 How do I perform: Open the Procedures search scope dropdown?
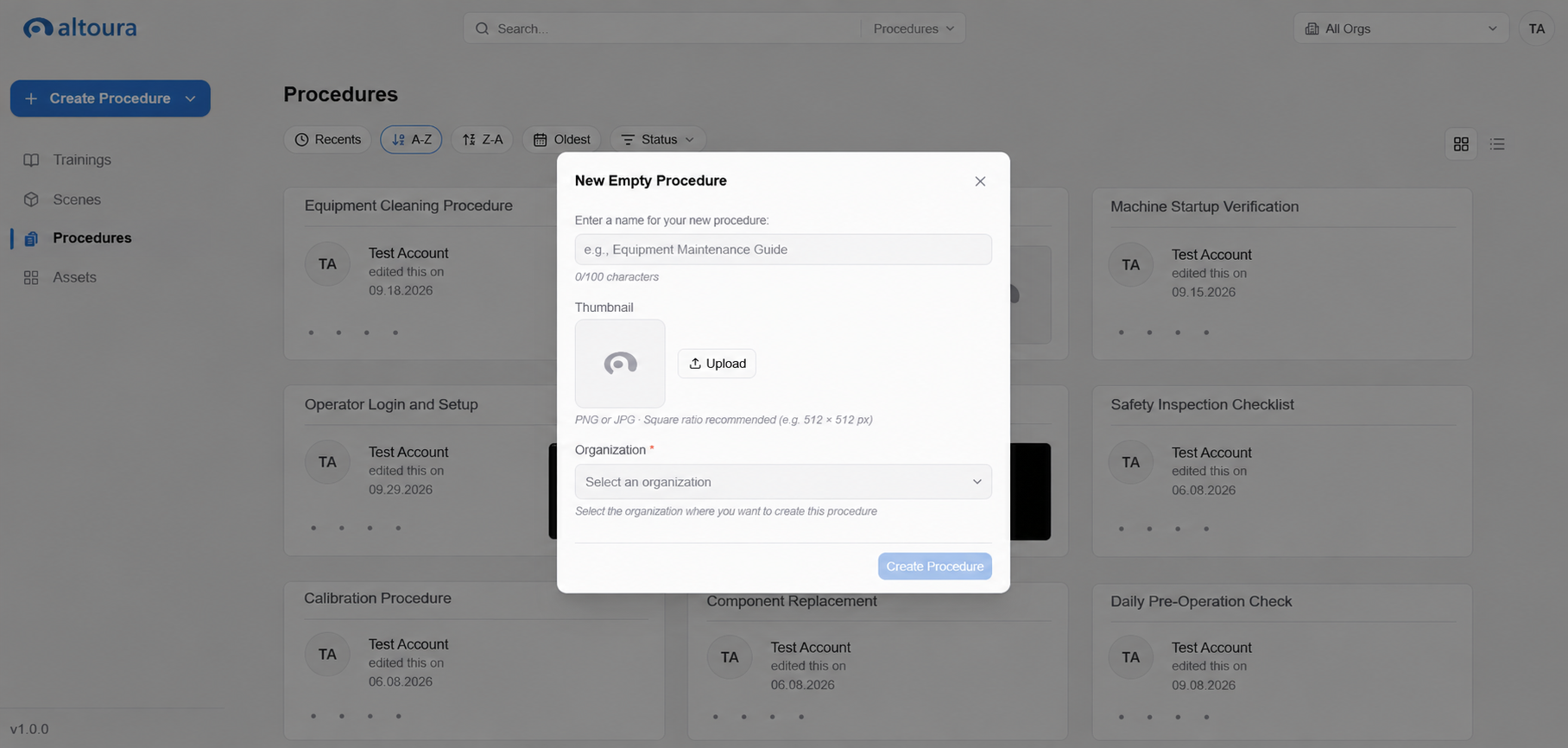point(914,29)
